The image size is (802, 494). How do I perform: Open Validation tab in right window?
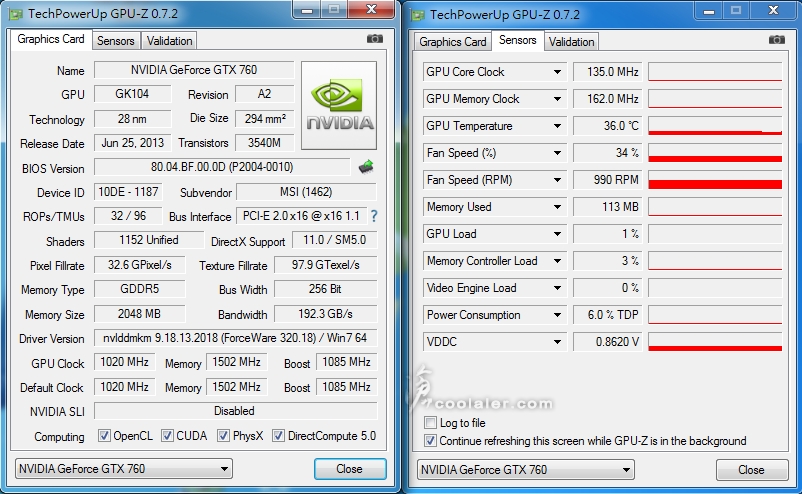click(571, 42)
